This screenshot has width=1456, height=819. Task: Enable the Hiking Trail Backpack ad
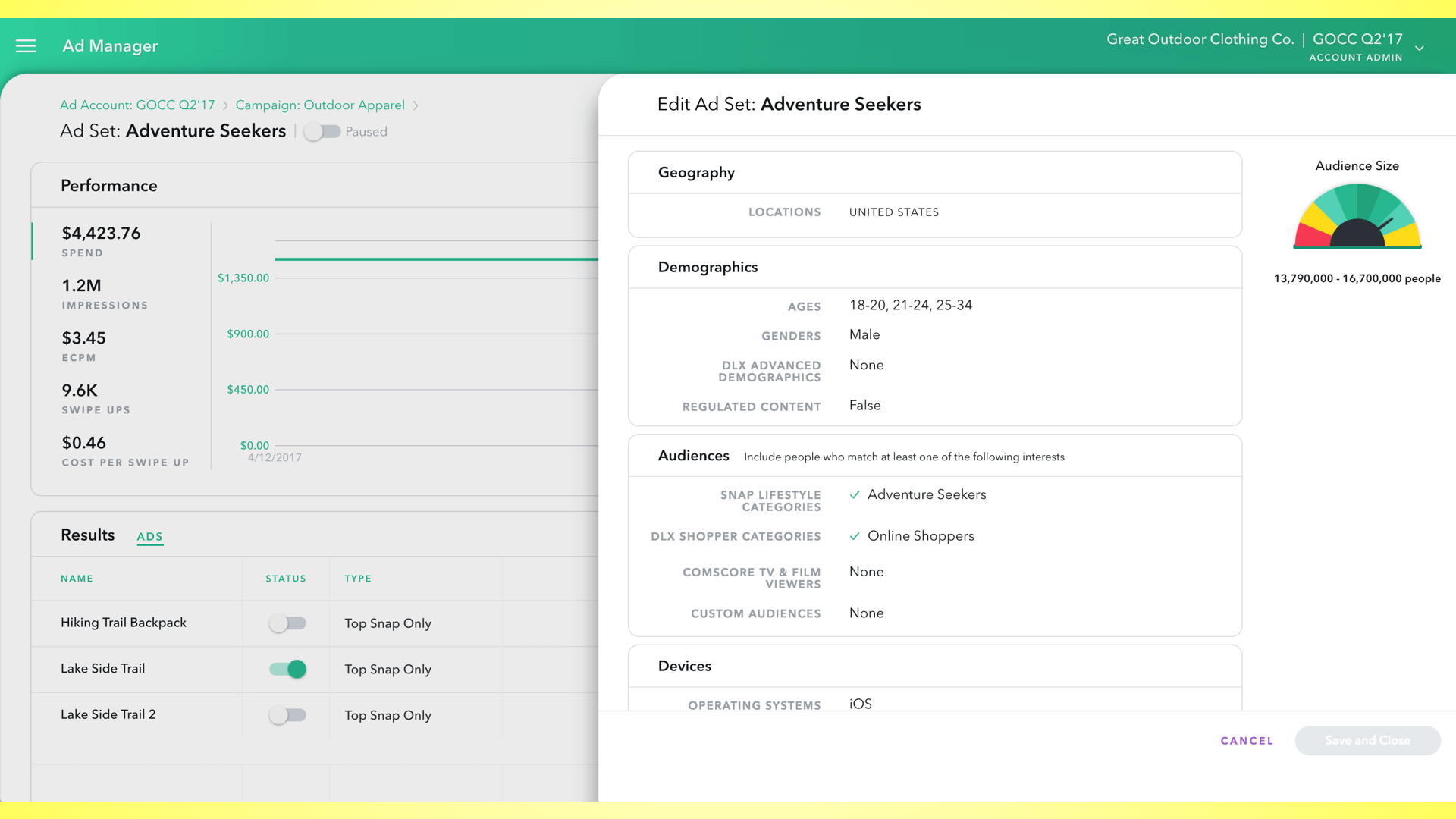[x=287, y=623]
